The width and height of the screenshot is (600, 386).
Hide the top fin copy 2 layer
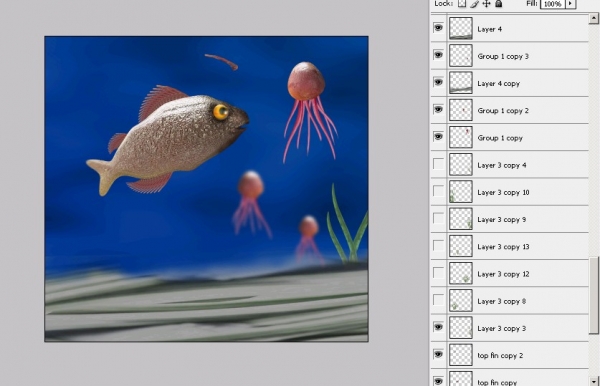tap(438, 354)
